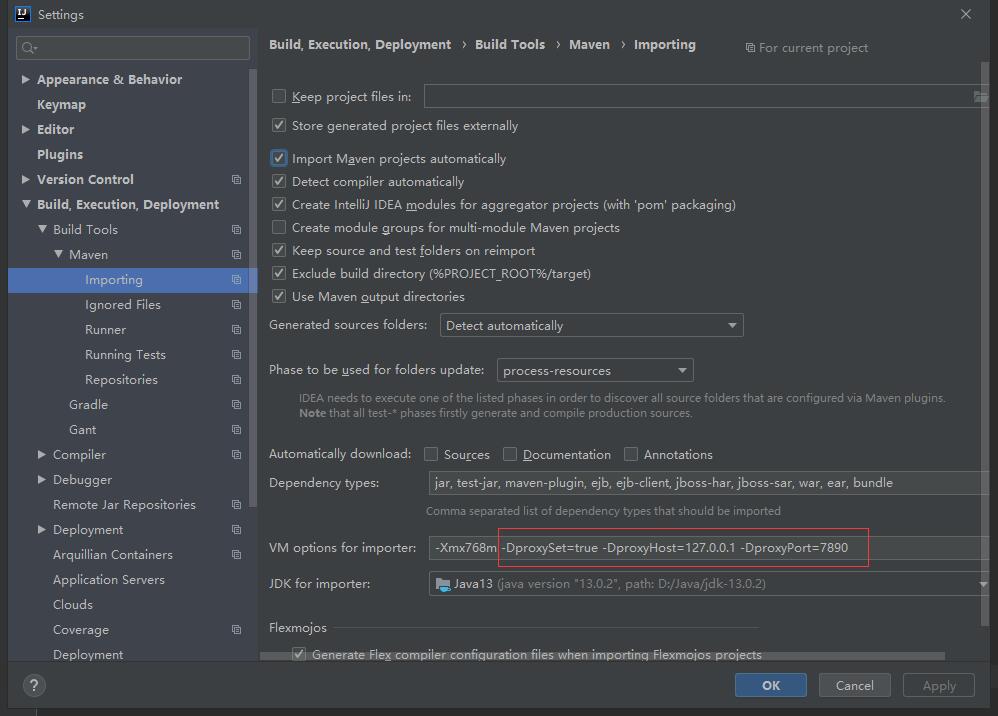
Task: Expand the Version Control node arrow
Action: [25, 179]
